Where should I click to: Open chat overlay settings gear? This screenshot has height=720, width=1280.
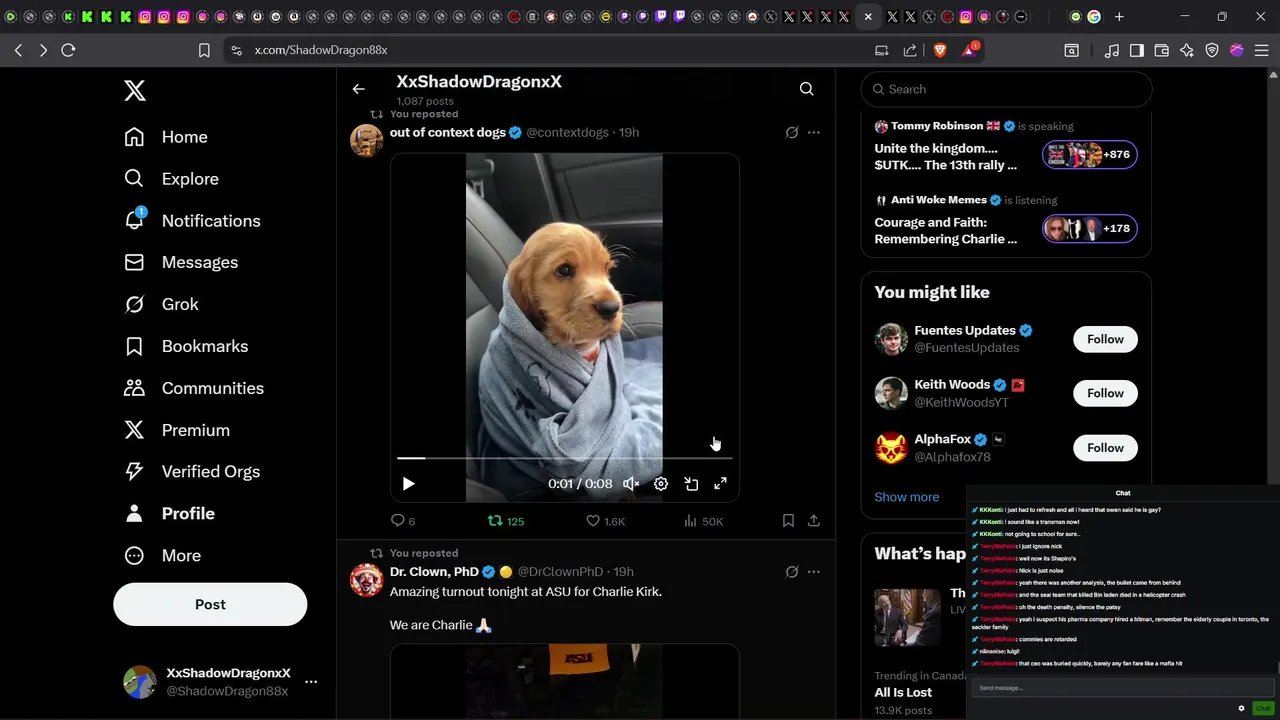click(1241, 708)
